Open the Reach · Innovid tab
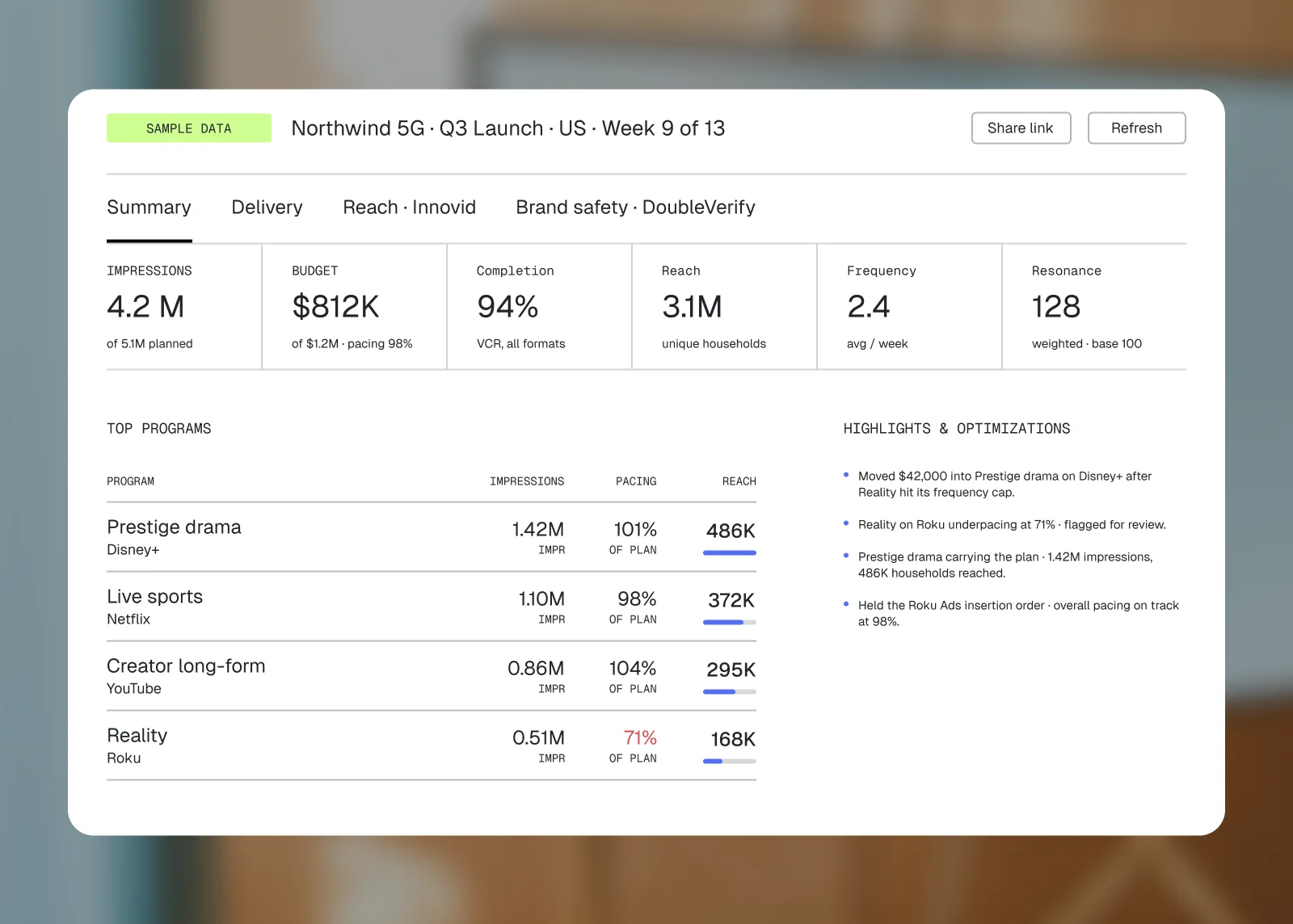The image size is (1293, 924). (x=409, y=208)
